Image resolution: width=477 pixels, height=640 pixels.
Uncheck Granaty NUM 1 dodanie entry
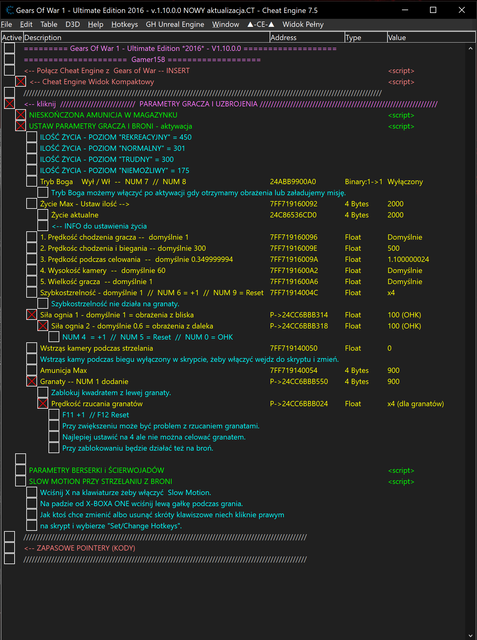coord(31,382)
